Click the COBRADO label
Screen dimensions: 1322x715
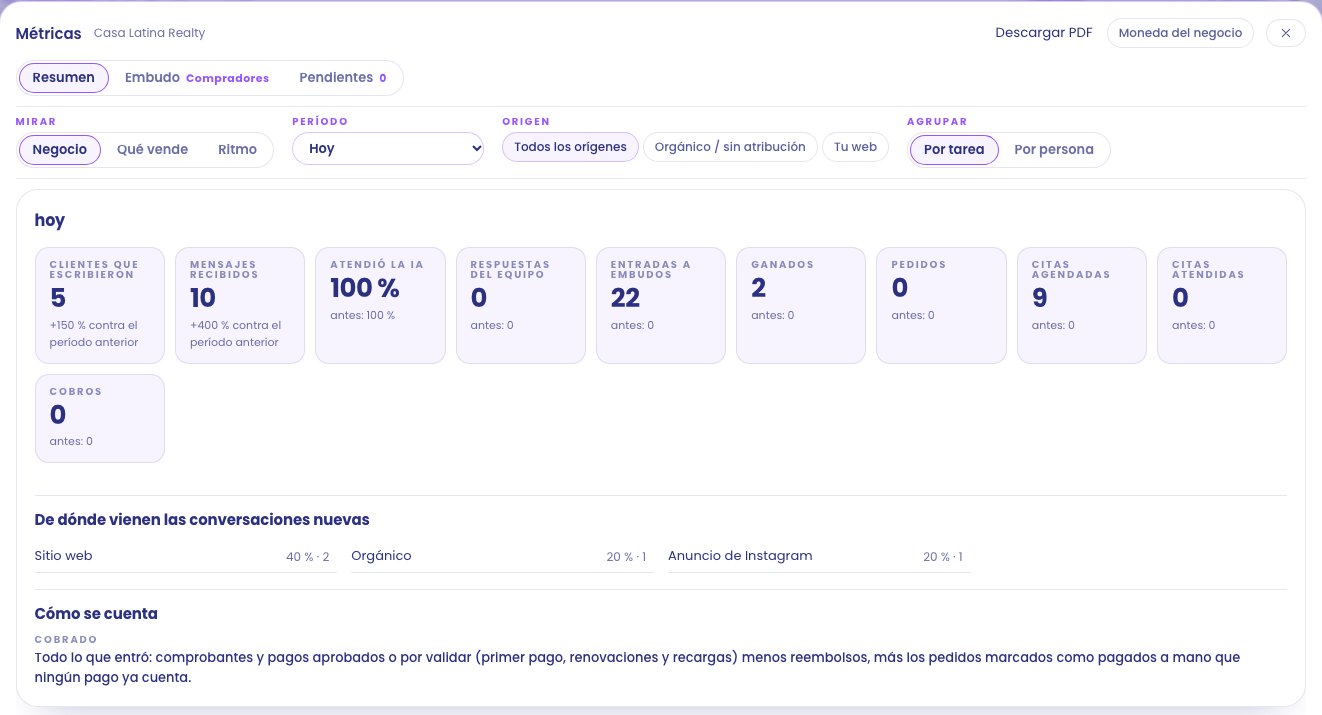click(65, 639)
